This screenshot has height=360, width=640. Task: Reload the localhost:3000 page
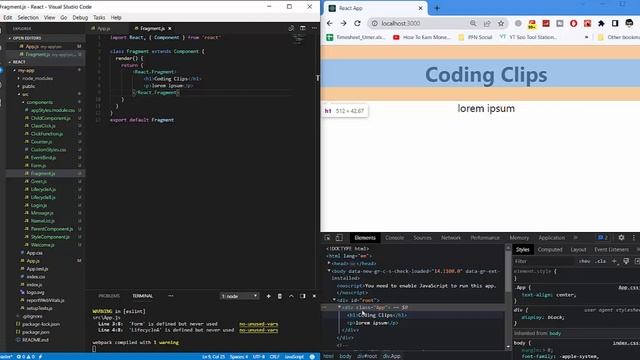coord(358,23)
